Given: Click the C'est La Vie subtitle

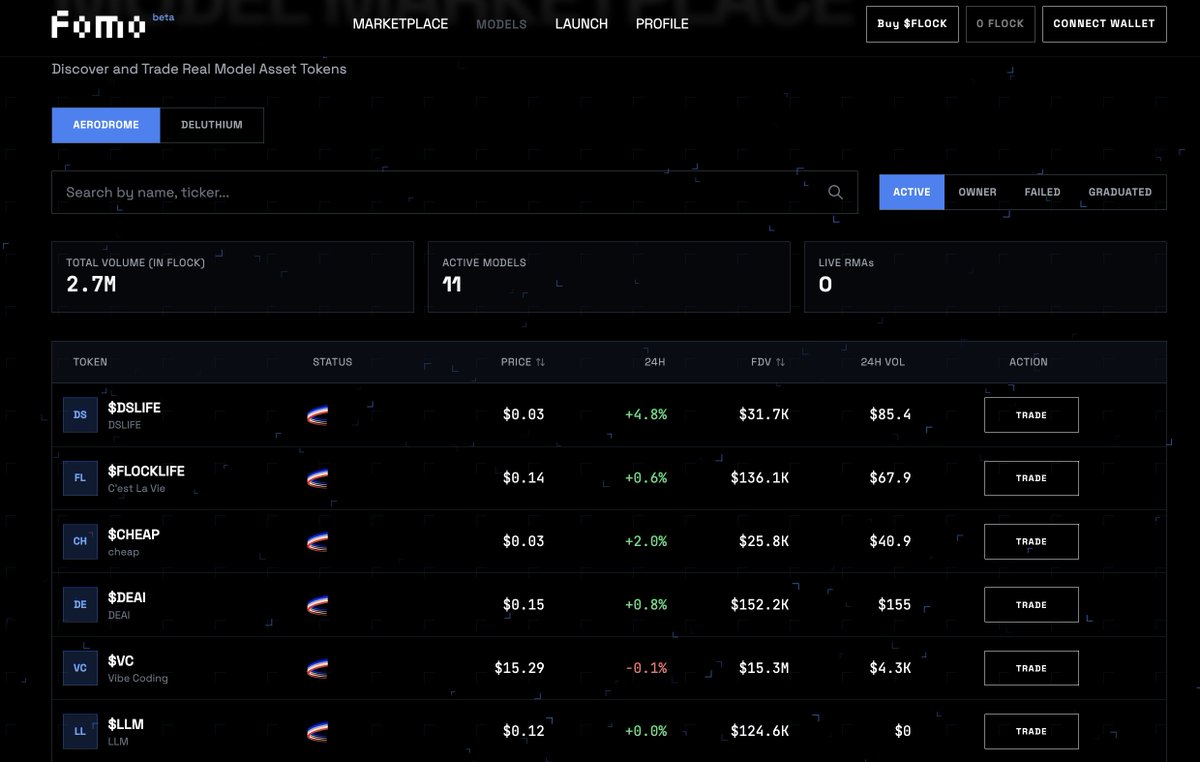Looking at the screenshot, I should [137, 488].
